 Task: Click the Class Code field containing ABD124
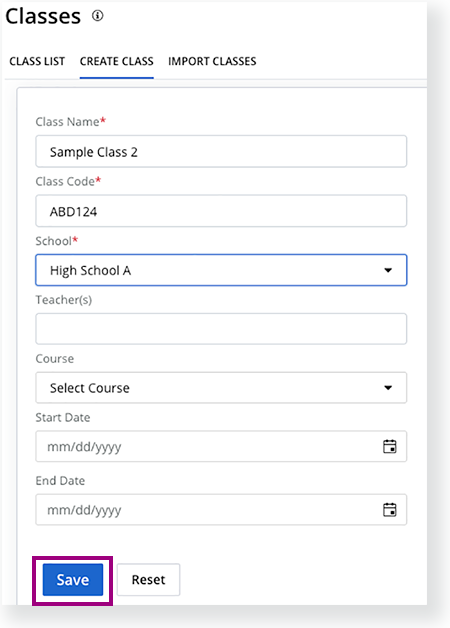pos(221,211)
